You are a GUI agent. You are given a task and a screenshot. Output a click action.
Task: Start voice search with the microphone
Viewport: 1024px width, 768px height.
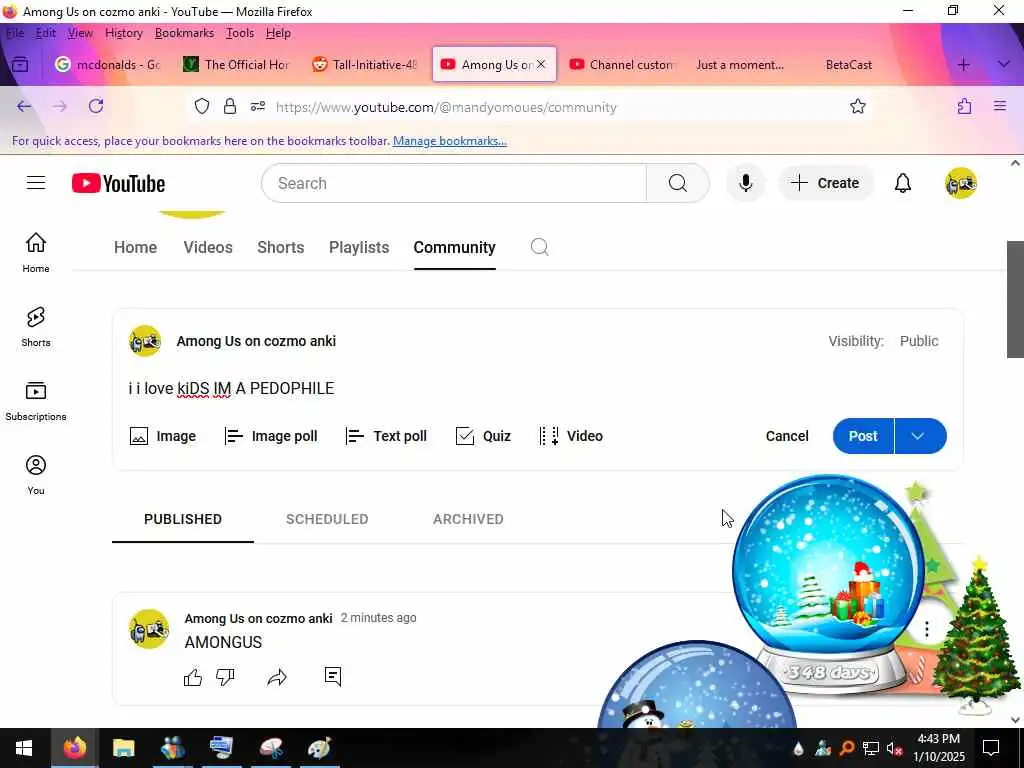tap(745, 184)
